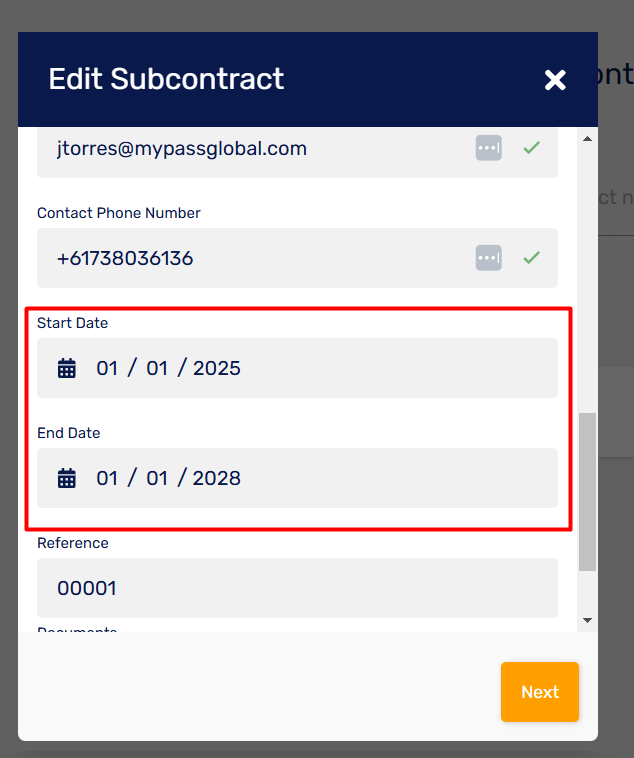Click the Next button
Viewport: 634px width, 758px height.
(x=540, y=692)
